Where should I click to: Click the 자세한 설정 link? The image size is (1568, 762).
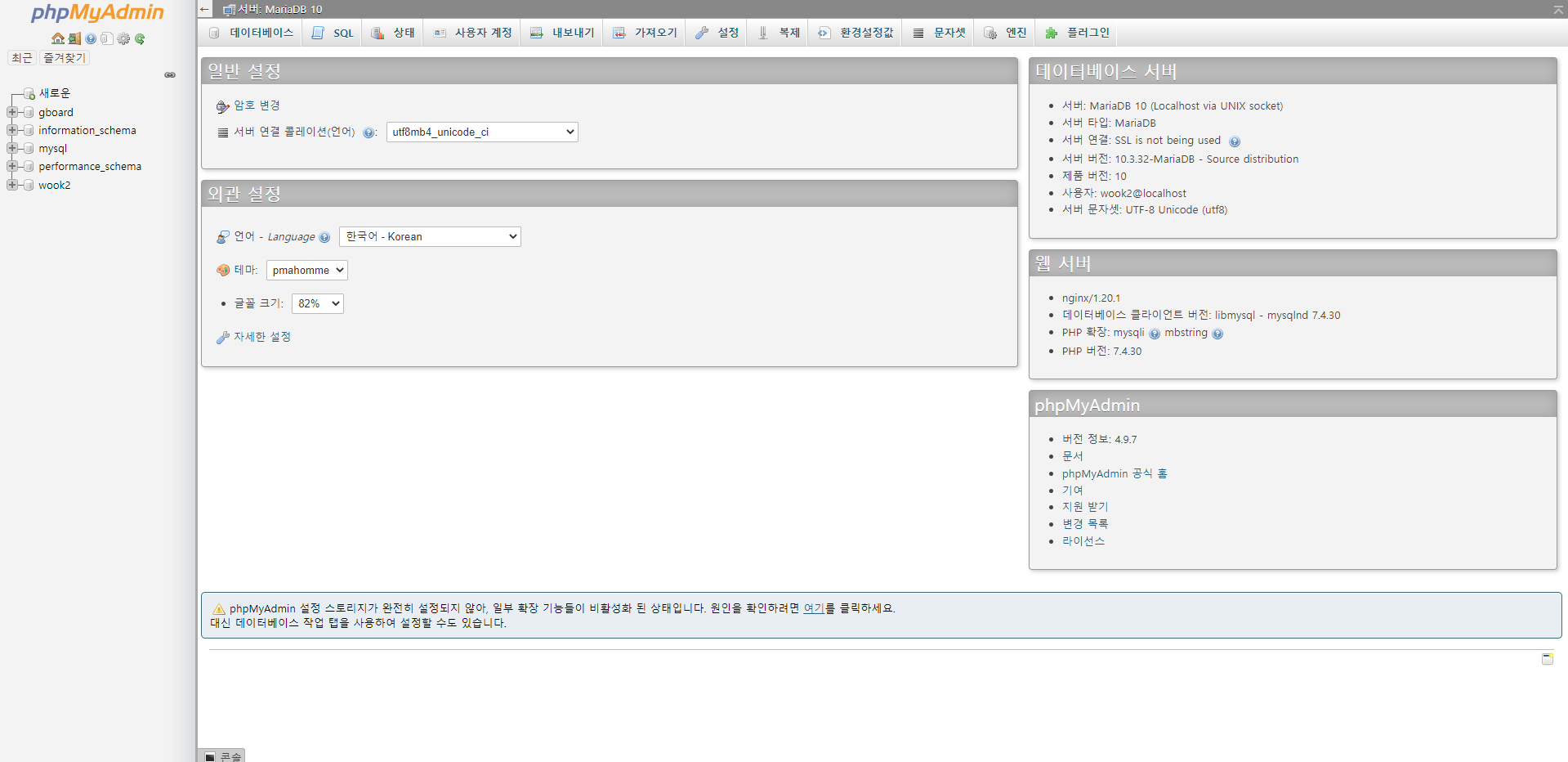click(262, 337)
